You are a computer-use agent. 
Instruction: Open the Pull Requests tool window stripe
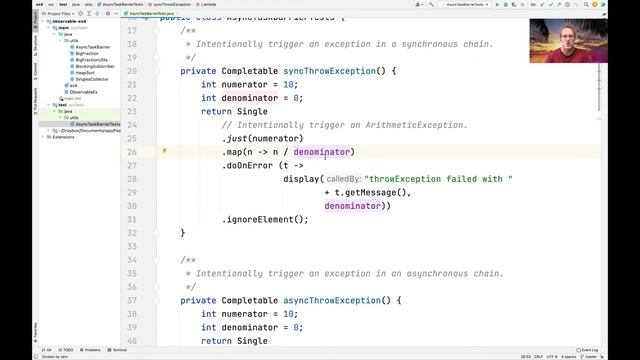36,101
